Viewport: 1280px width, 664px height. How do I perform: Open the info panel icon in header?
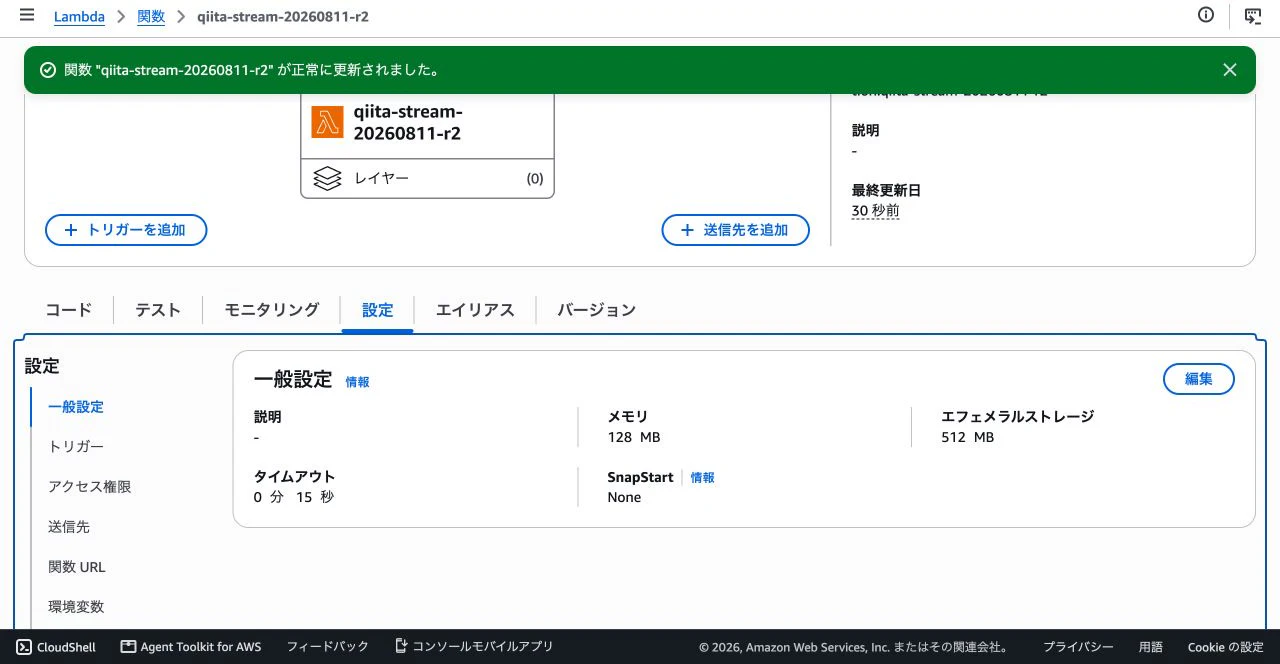coord(1206,15)
